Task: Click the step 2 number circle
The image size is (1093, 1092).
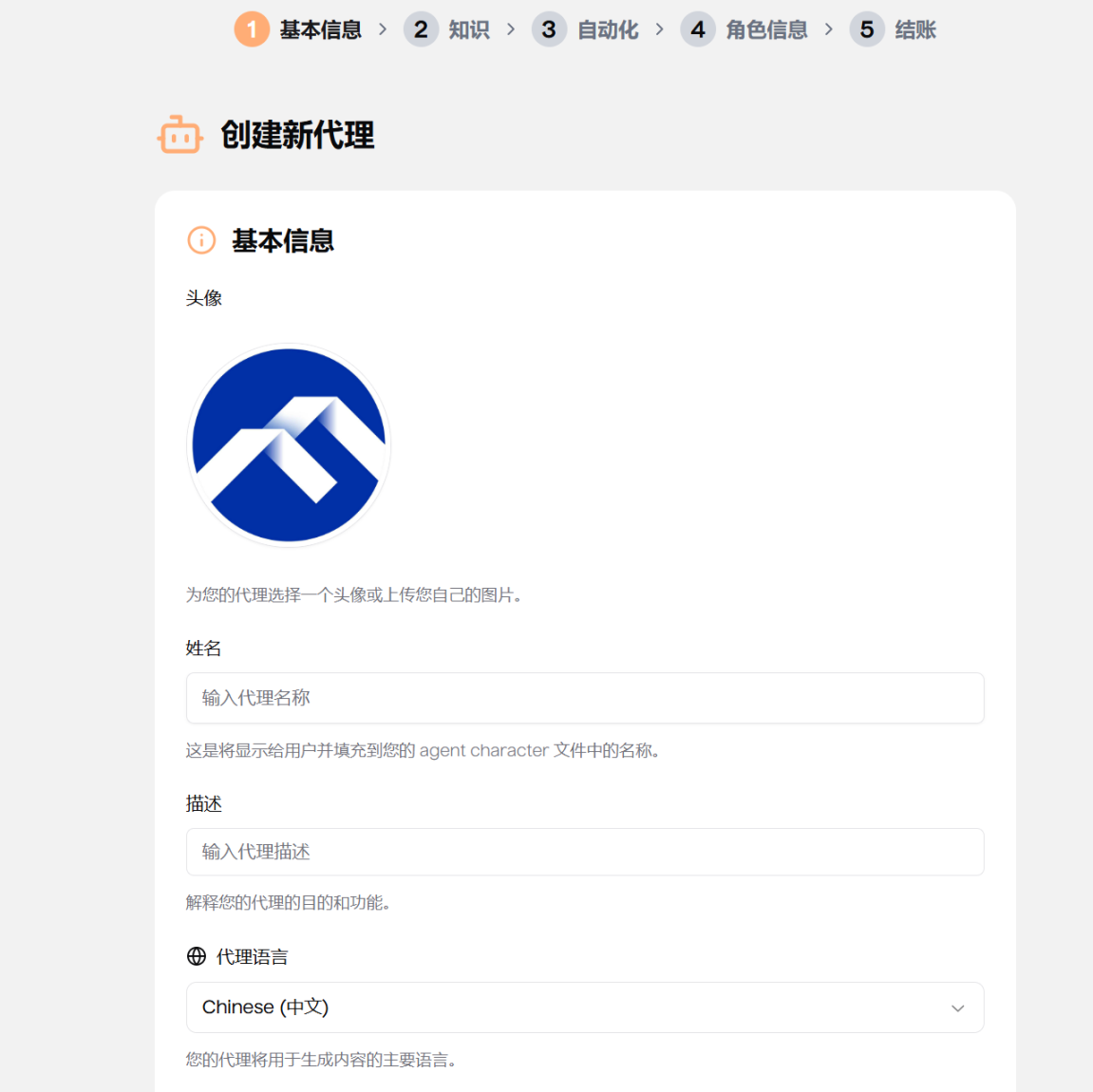Action: (421, 29)
